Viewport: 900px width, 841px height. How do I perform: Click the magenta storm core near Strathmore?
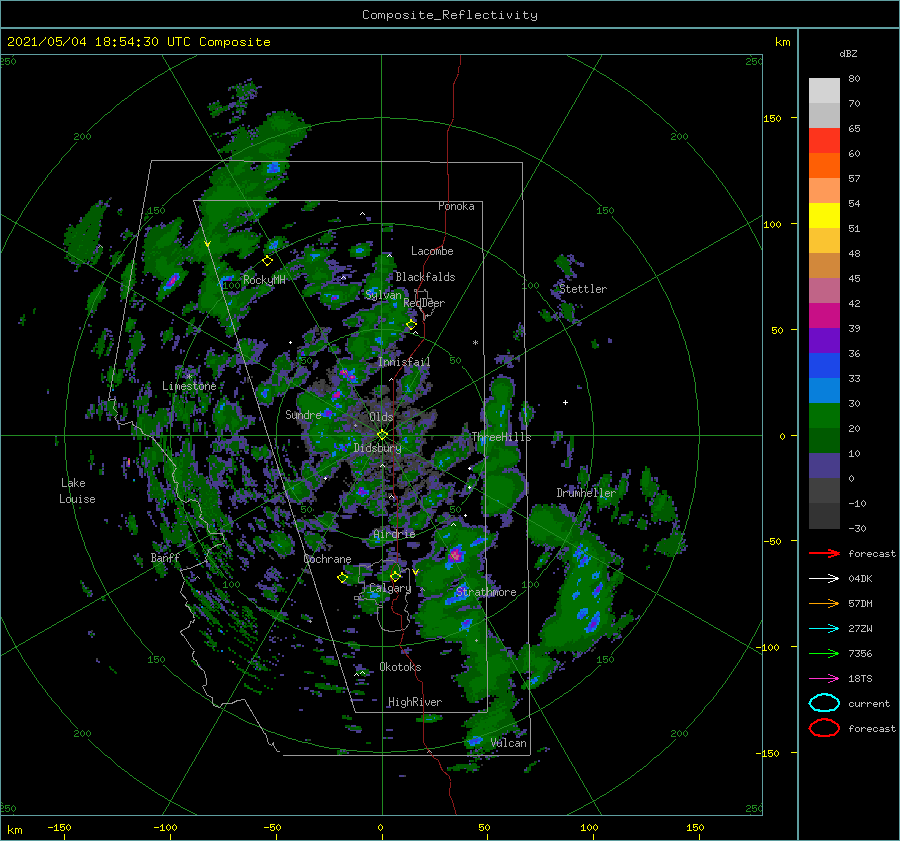pyautogui.click(x=455, y=555)
